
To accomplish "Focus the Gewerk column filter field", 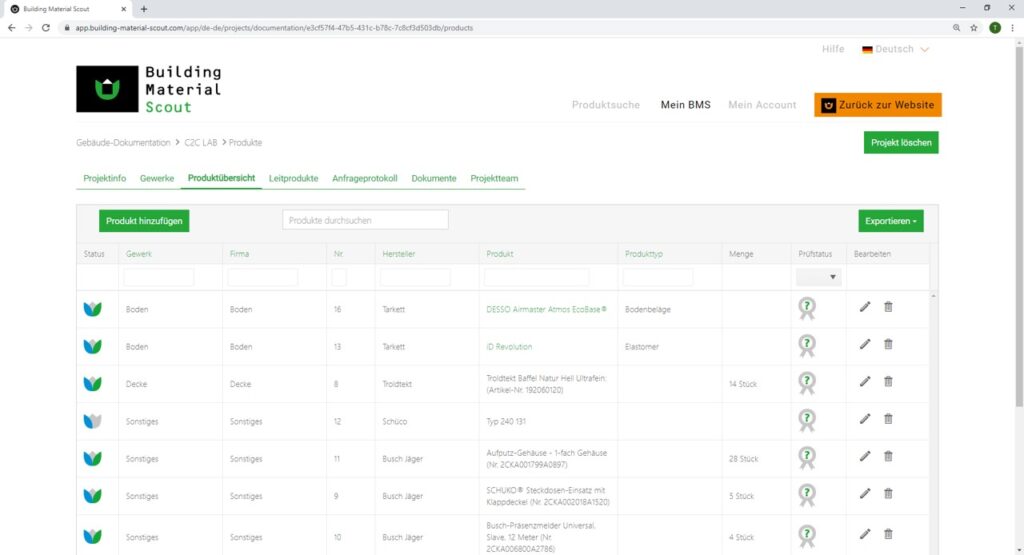I will click(x=159, y=277).
